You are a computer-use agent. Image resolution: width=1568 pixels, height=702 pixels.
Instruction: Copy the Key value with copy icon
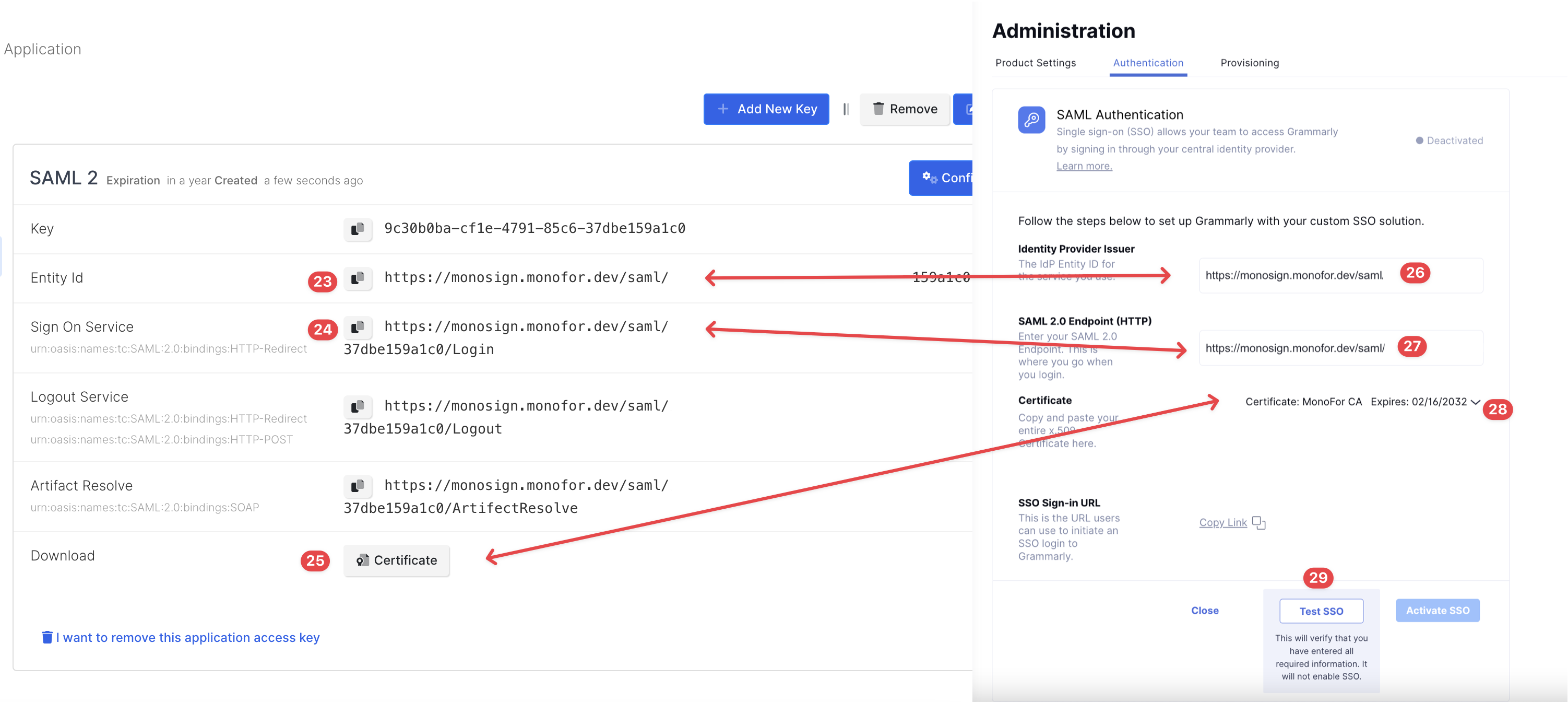(x=358, y=228)
